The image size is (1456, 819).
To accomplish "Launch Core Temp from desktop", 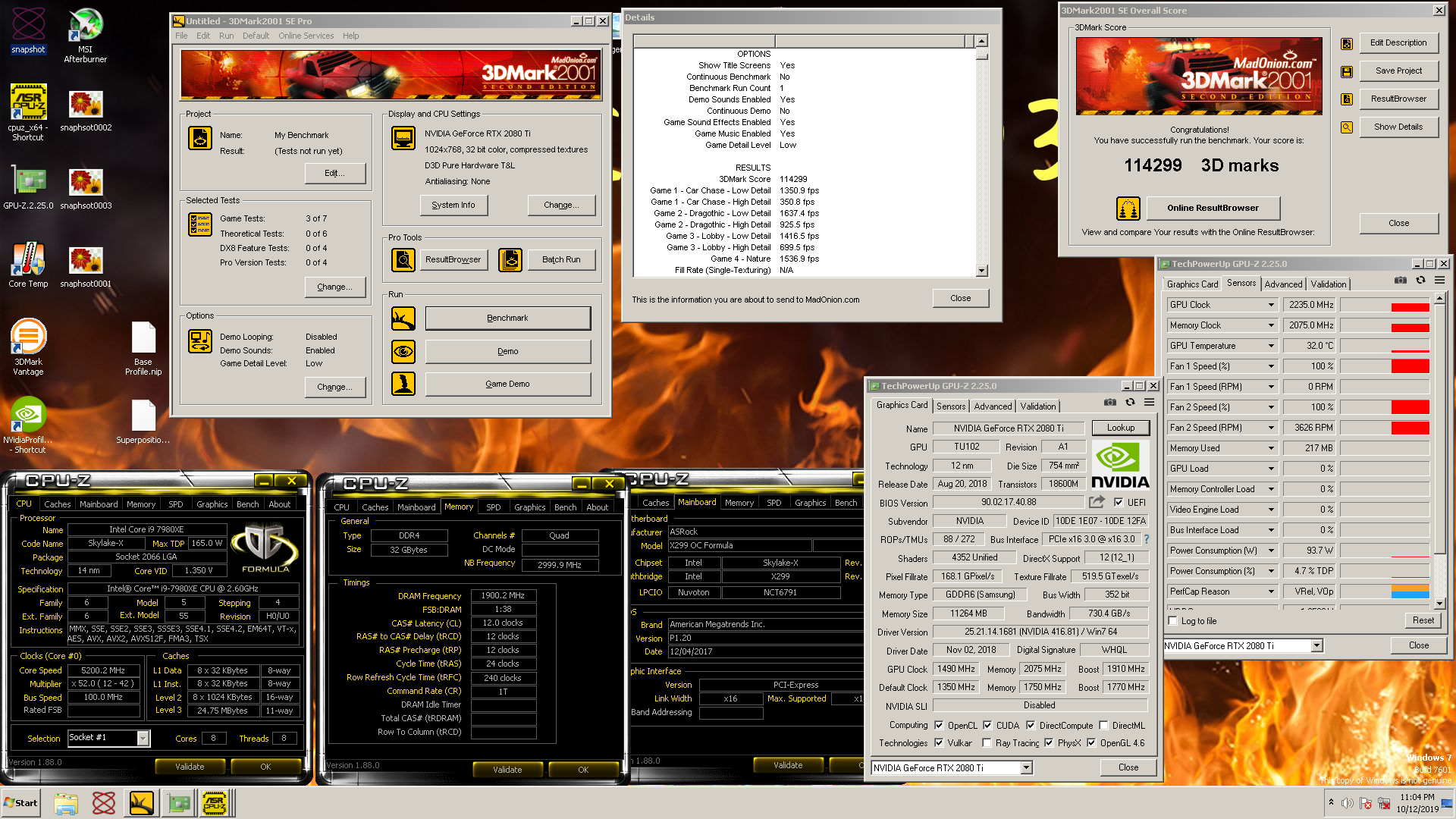I will click(28, 265).
